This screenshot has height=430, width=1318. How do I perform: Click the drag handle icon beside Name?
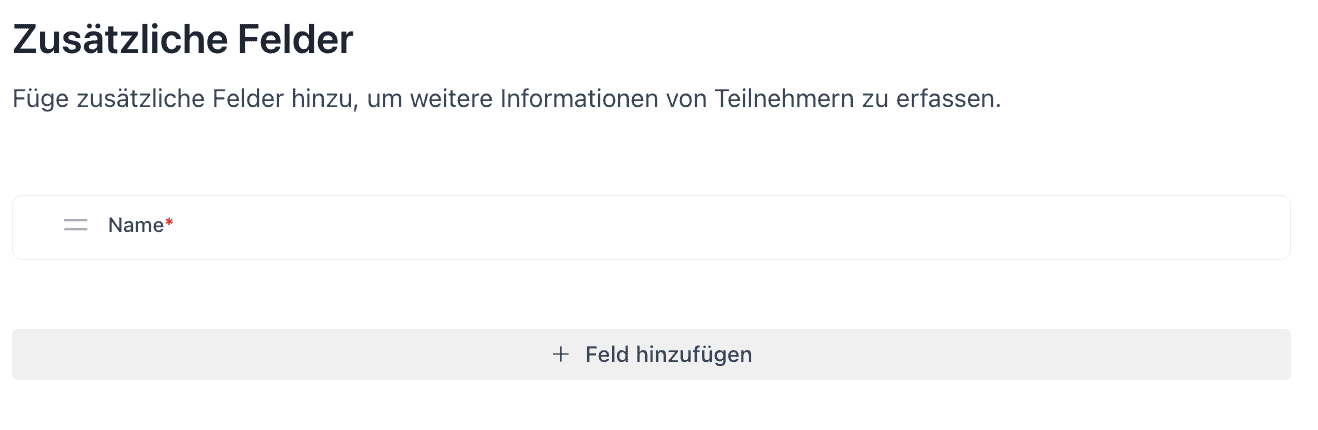(x=75, y=225)
